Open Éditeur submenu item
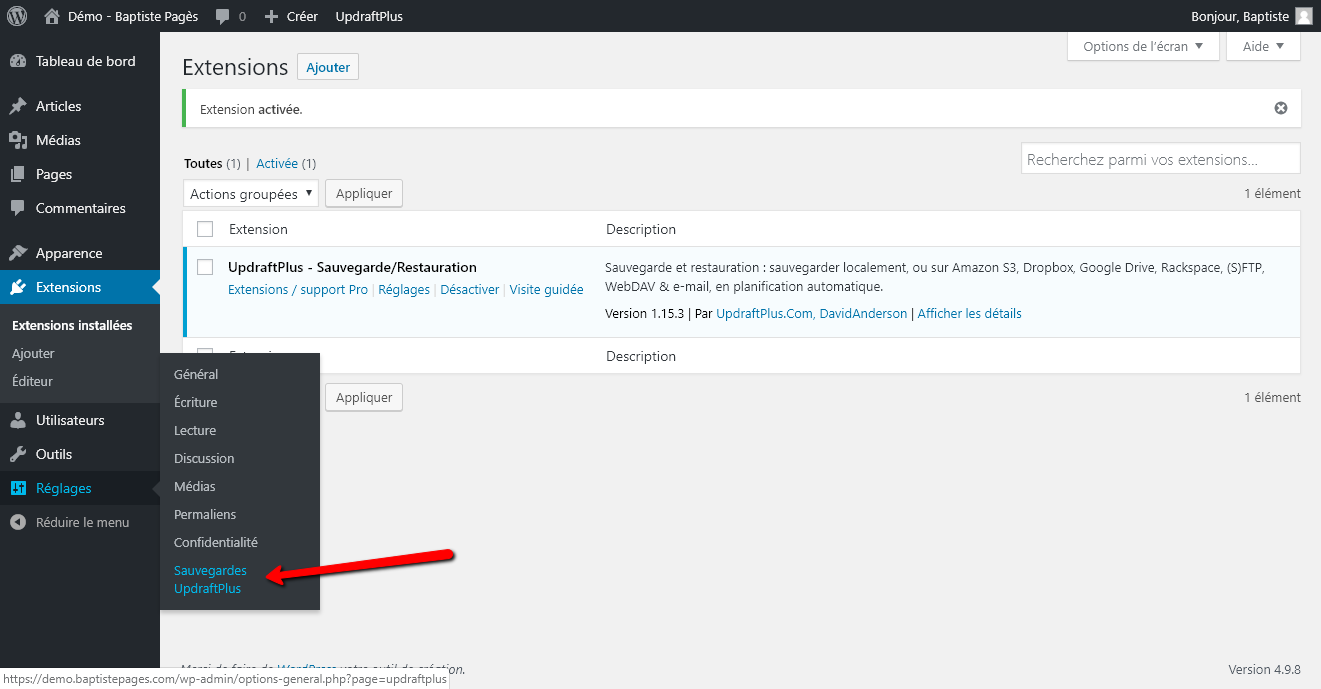Image resolution: width=1321 pixels, height=689 pixels. [32, 381]
